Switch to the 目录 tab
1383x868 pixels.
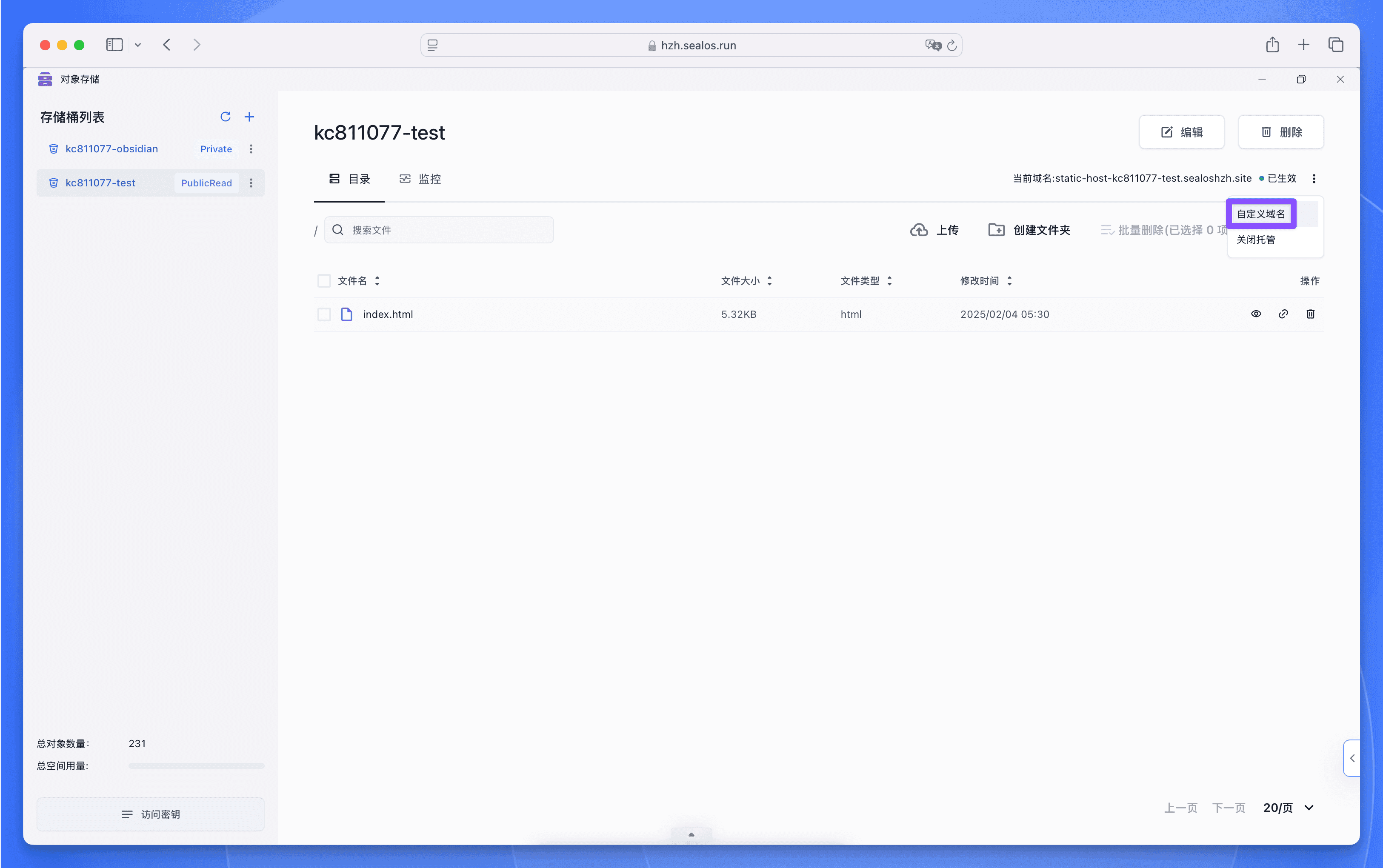(349, 179)
